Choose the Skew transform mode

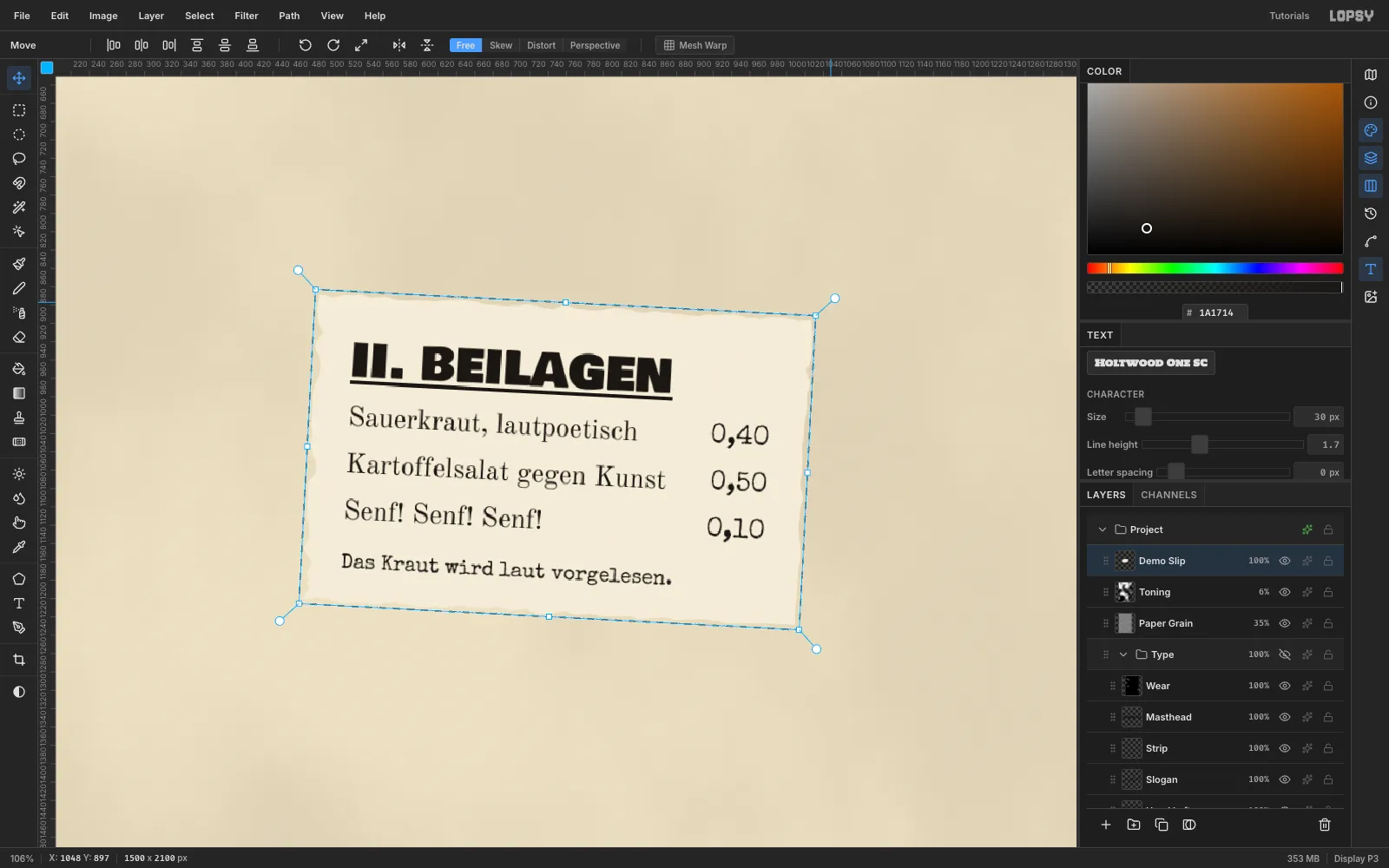tap(501, 45)
